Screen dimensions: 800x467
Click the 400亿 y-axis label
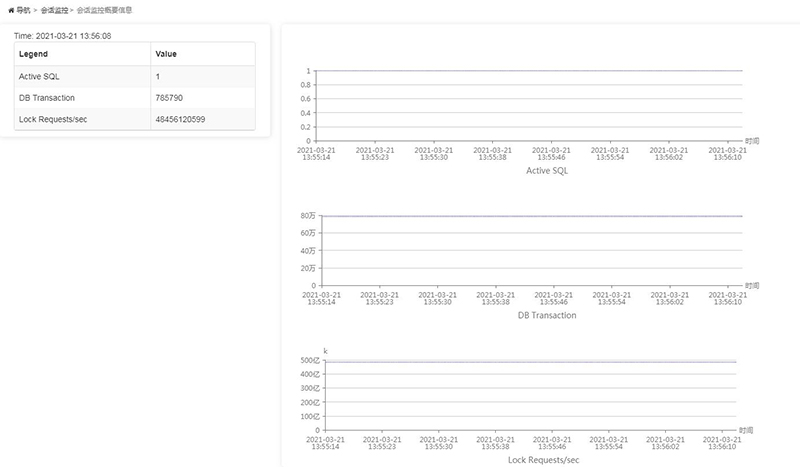coord(310,374)
